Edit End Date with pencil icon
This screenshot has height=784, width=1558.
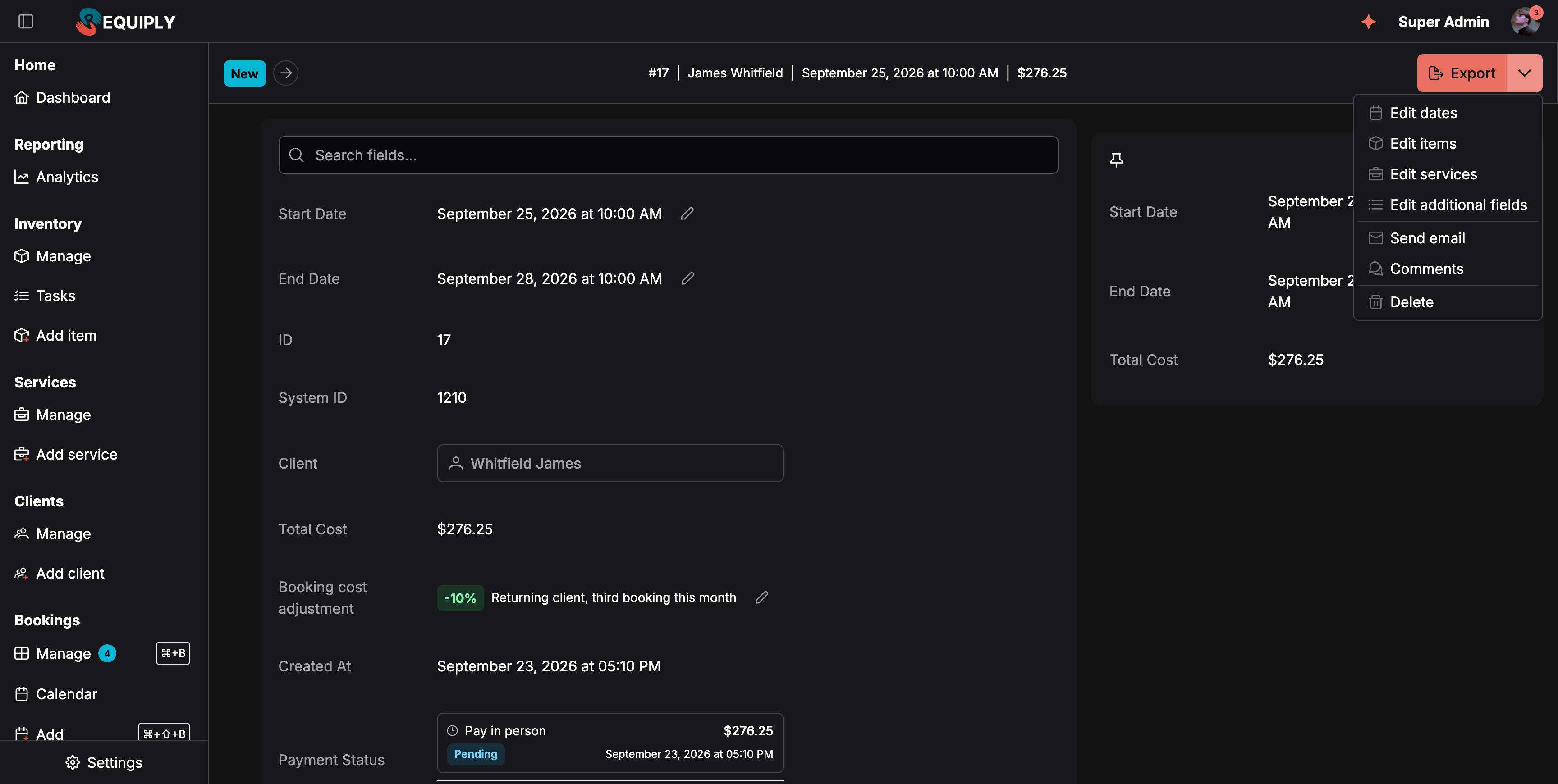click(x=687, y=278)
